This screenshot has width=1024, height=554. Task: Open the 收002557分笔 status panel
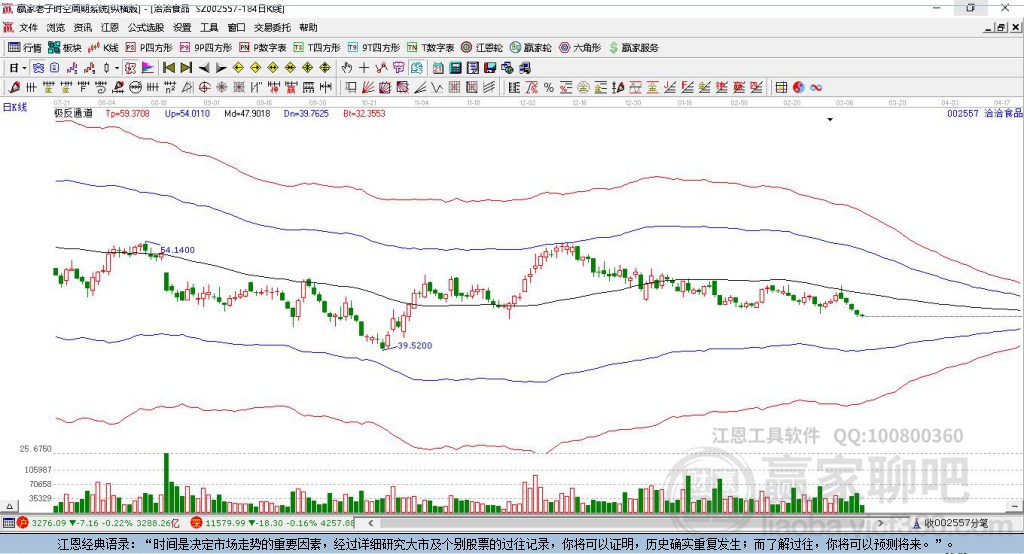coord(951,523)
